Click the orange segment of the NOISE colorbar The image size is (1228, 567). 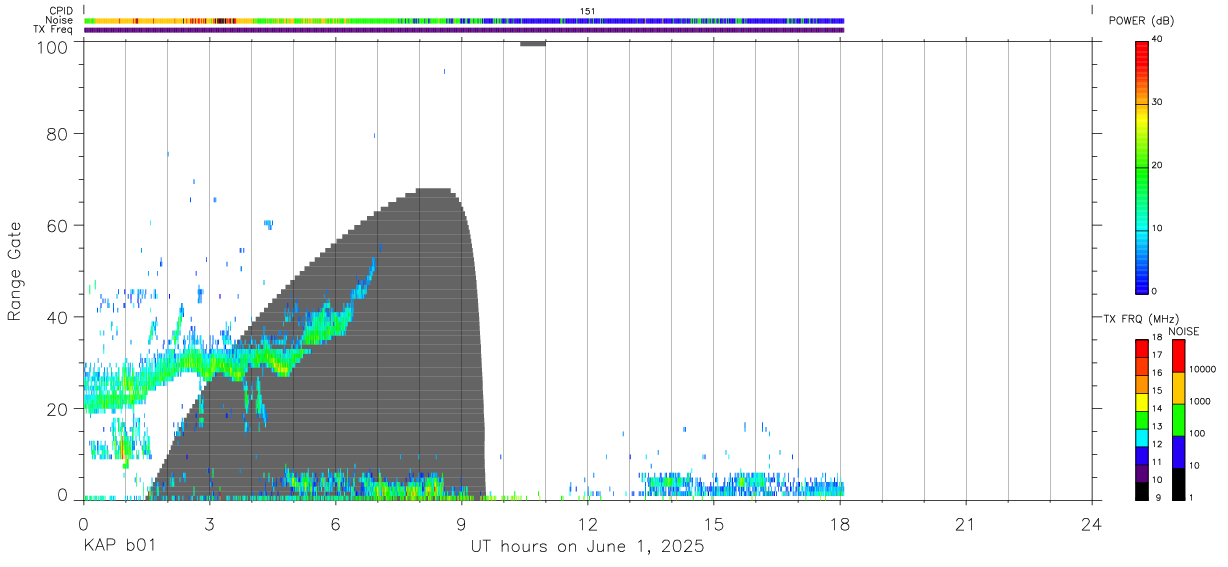(x=1178, y=388)
